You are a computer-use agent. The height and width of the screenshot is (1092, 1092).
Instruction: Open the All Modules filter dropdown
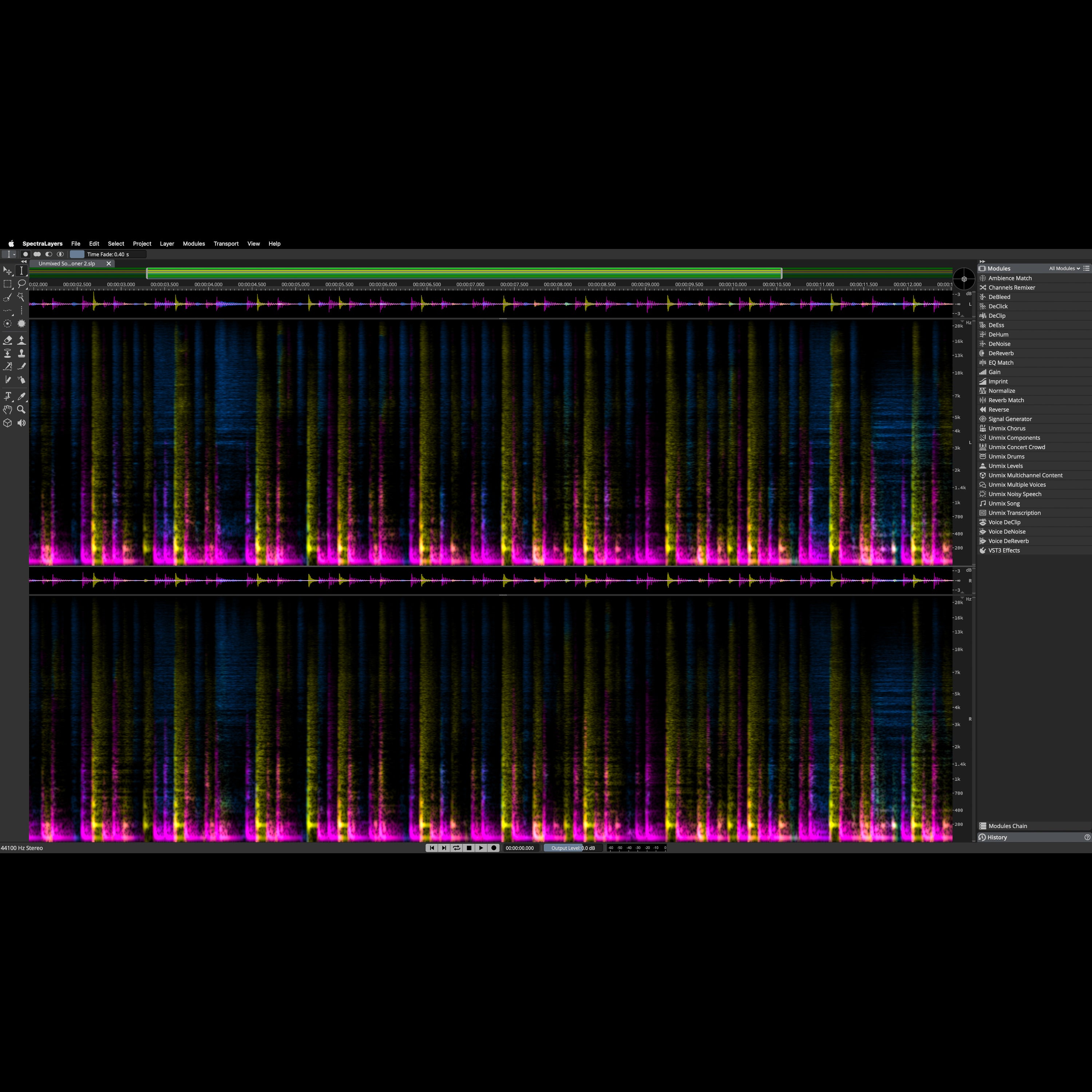(1064, 269)
